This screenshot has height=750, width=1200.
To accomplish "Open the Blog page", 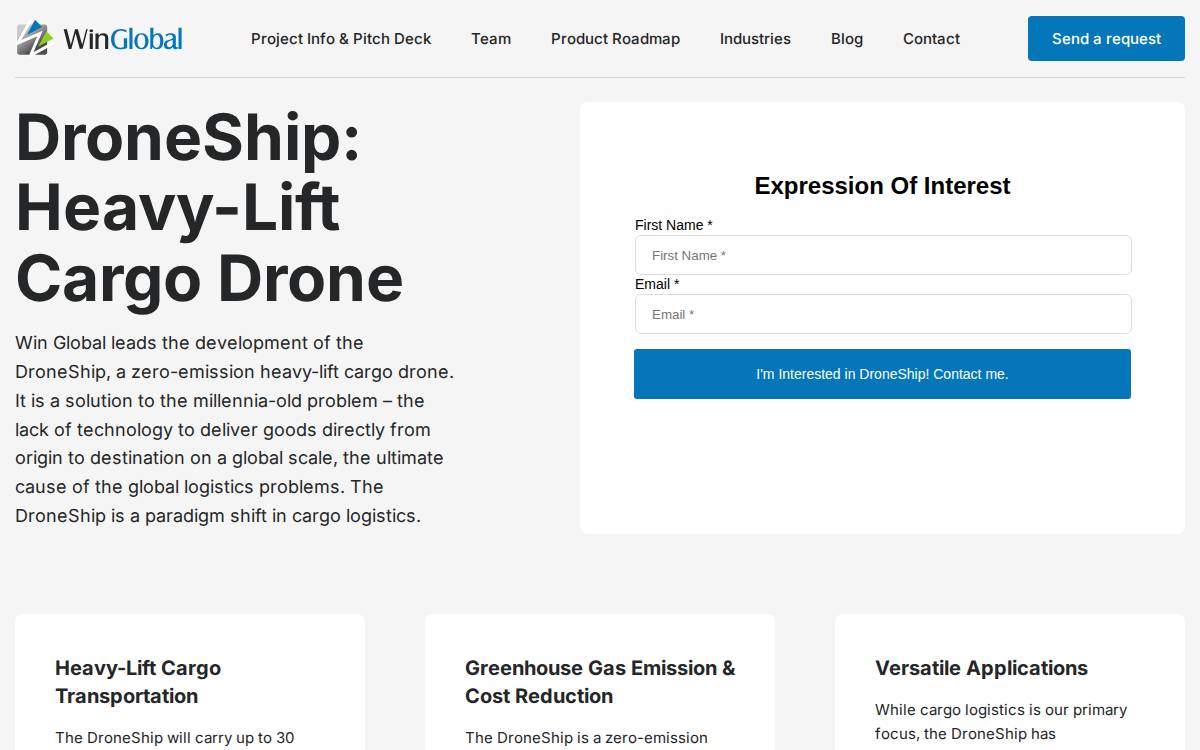I will [x=847, y=39].
